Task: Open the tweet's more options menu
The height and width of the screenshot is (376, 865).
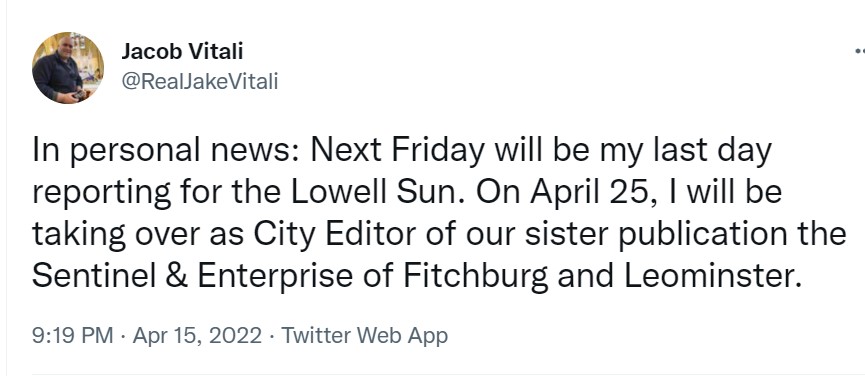Action: (x=859, y=51)
